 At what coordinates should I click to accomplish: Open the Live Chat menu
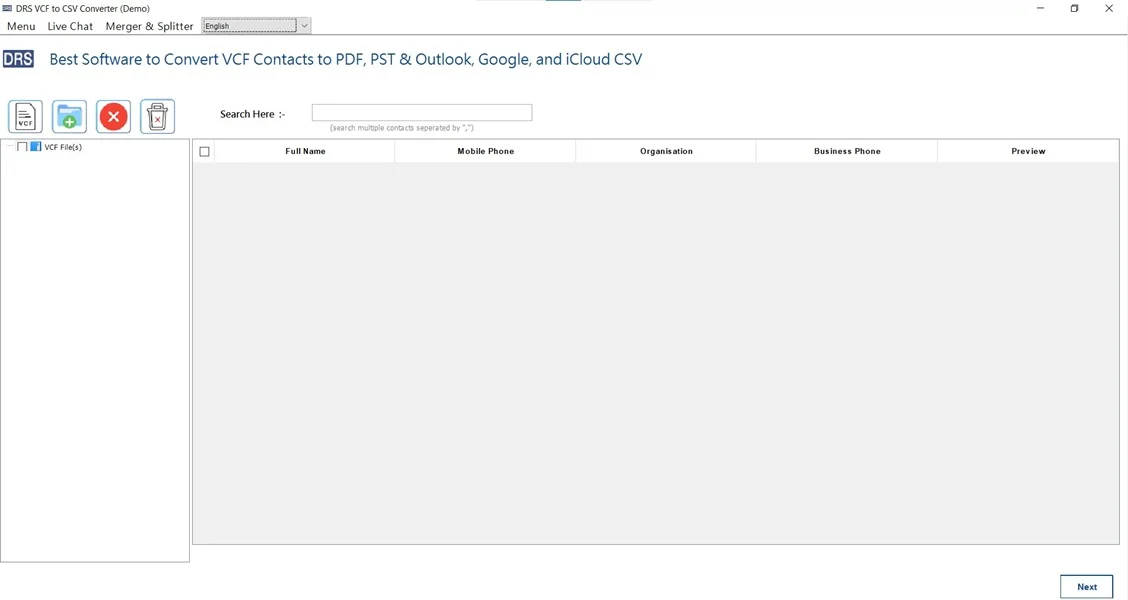pyautogui.click(x=70, y=26)
